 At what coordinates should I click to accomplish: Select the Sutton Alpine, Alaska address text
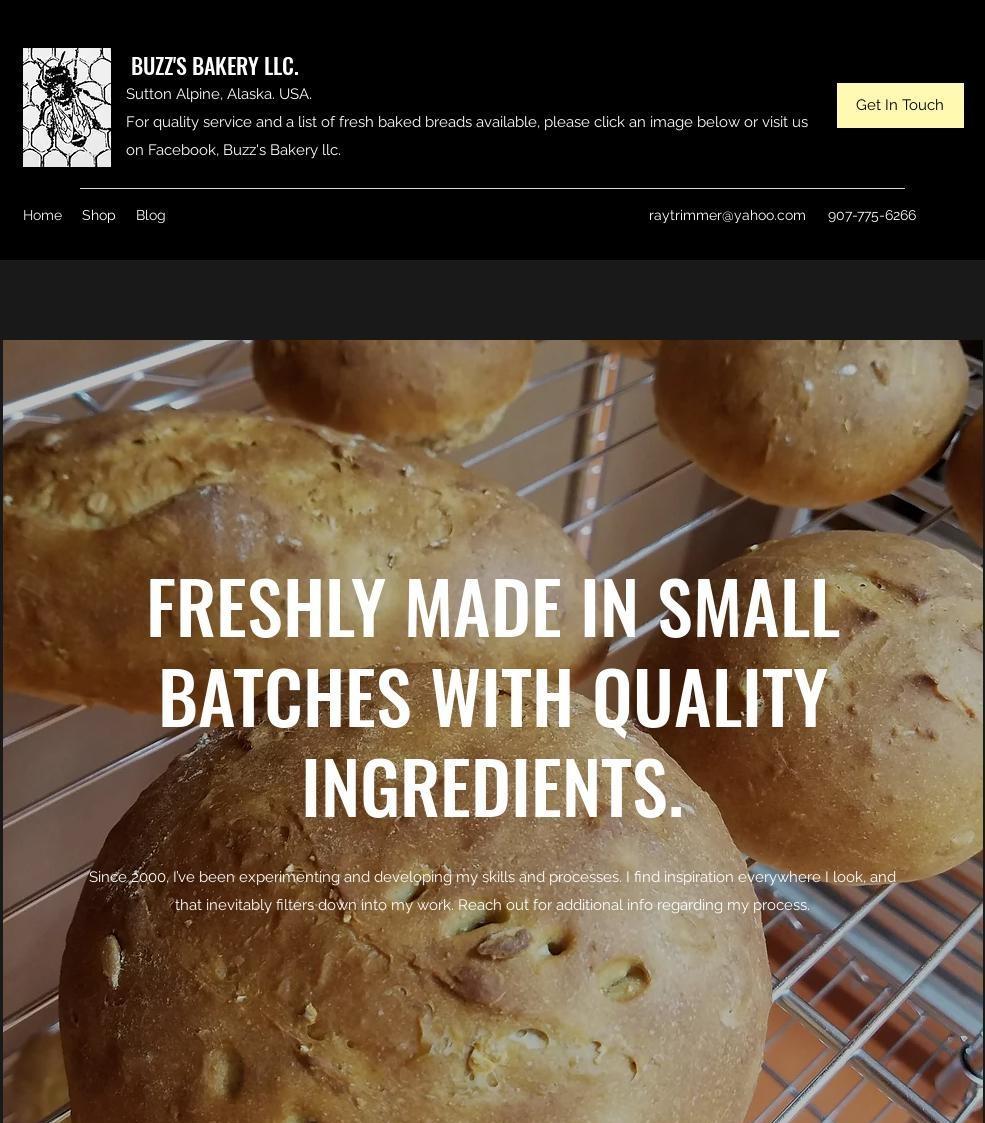pyautogui.click(x=218, y=94)
